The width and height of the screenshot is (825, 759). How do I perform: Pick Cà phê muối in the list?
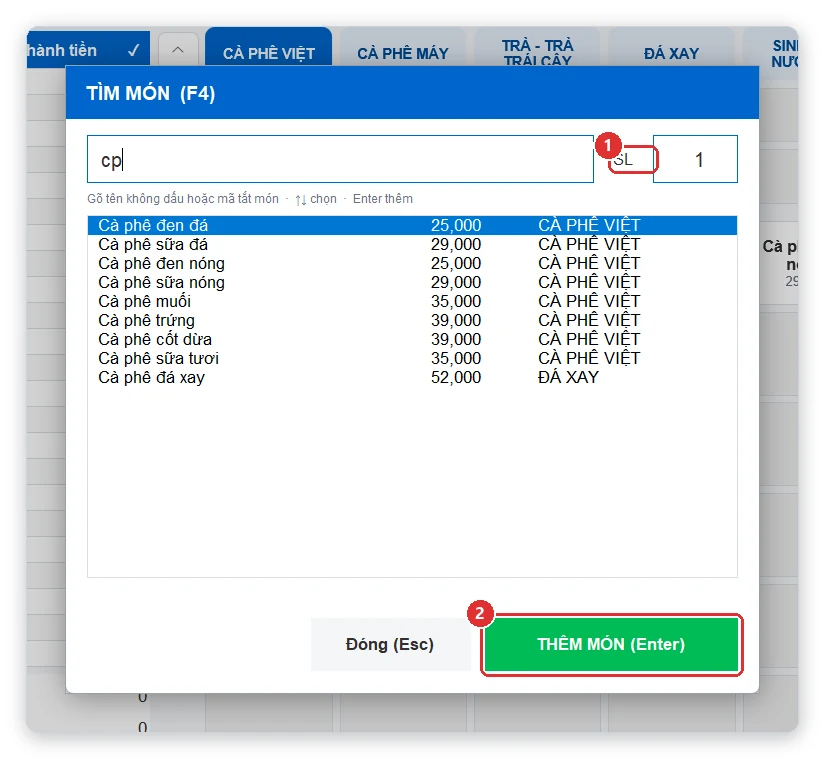412,301
